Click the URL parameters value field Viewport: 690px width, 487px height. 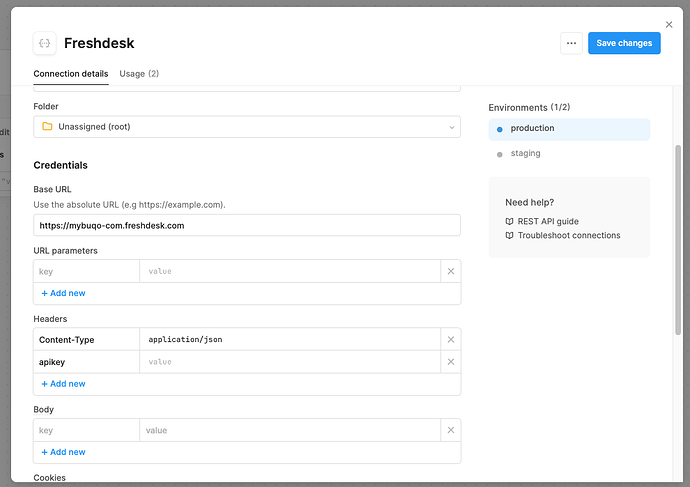[x=290, y=271]
